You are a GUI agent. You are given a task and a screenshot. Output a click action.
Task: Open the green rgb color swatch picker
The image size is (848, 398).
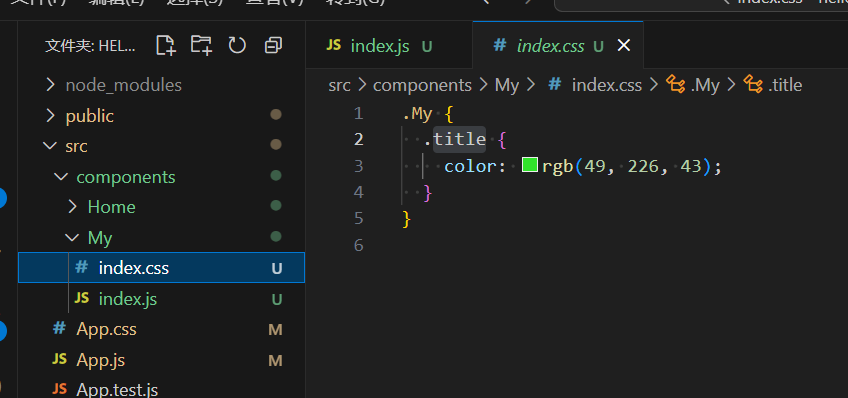[x=529, y=165]
